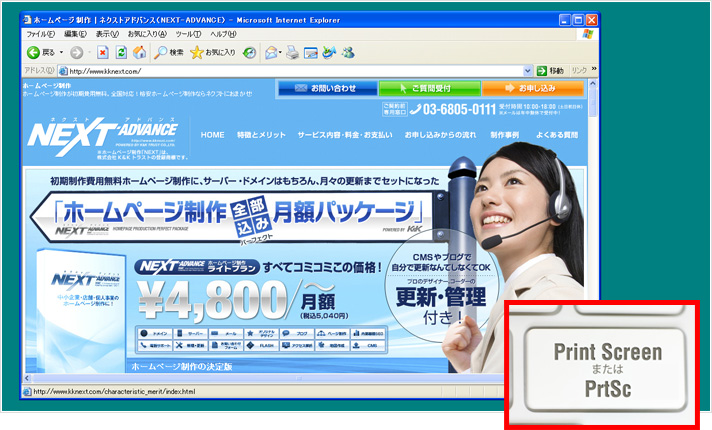
Task: Click the History clock icon in toolbar
Action: 249,53
